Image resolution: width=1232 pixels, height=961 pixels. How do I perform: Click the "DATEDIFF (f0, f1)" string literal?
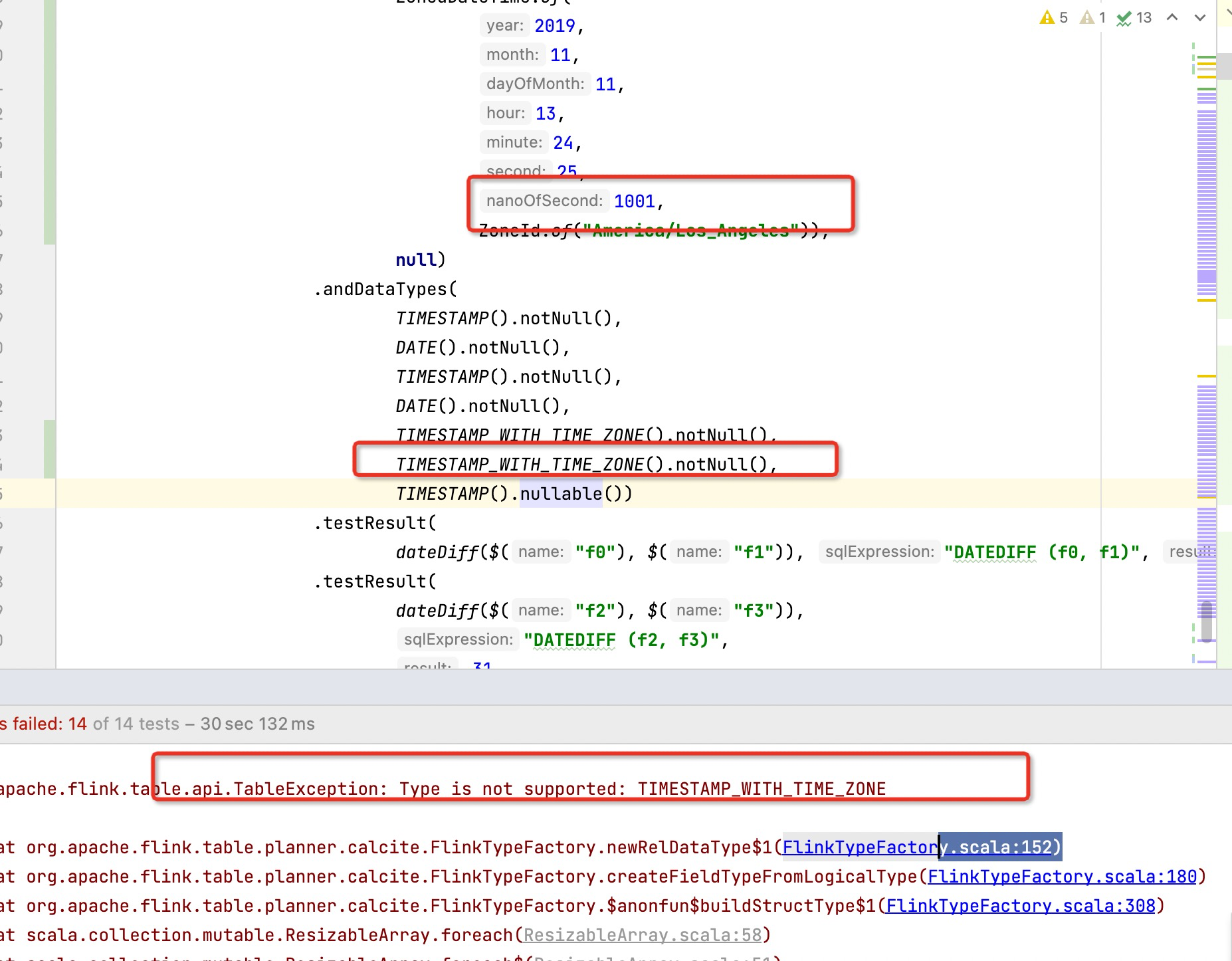pos(1042,552)
